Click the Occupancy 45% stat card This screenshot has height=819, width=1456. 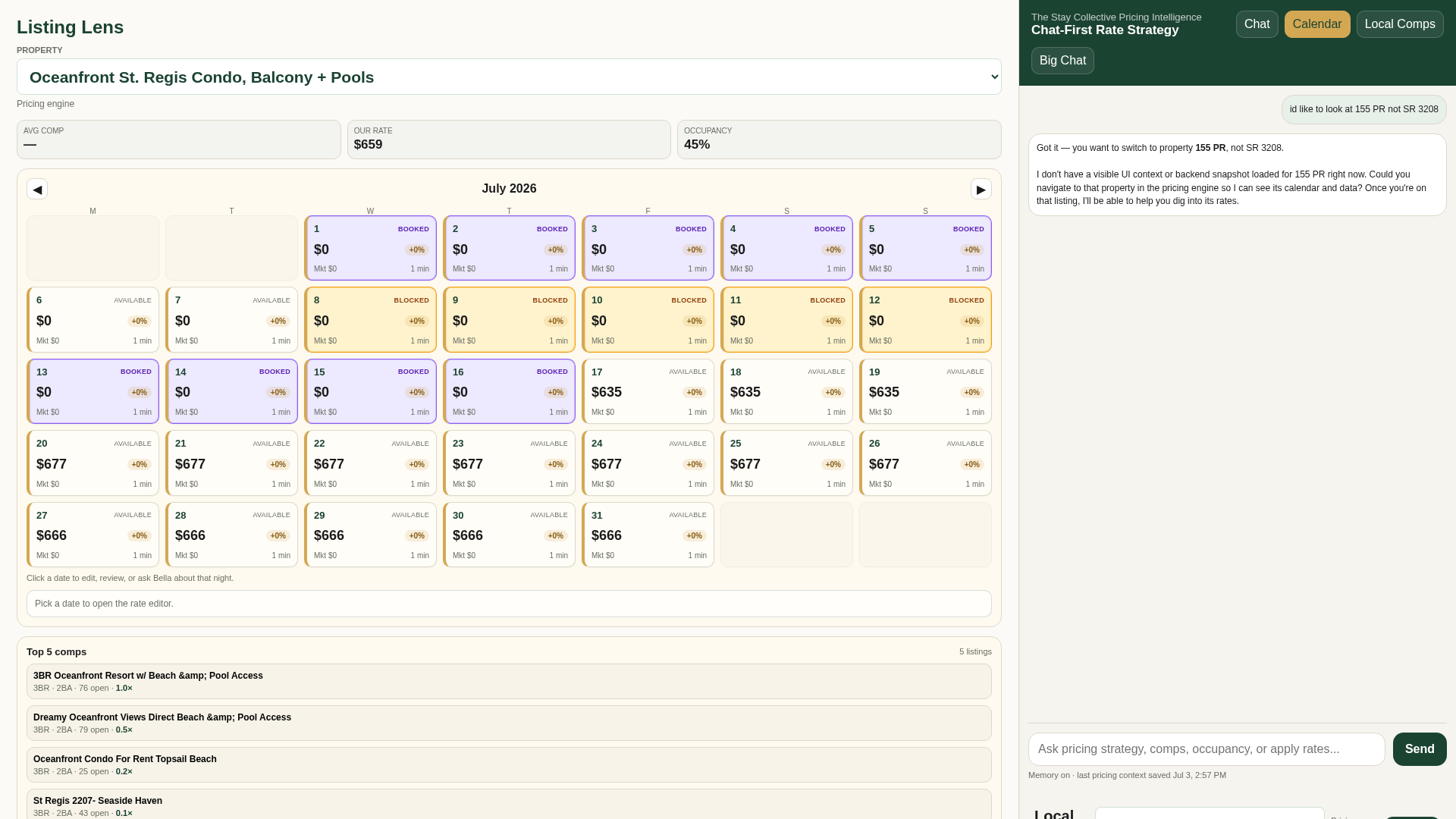point(839,140)
